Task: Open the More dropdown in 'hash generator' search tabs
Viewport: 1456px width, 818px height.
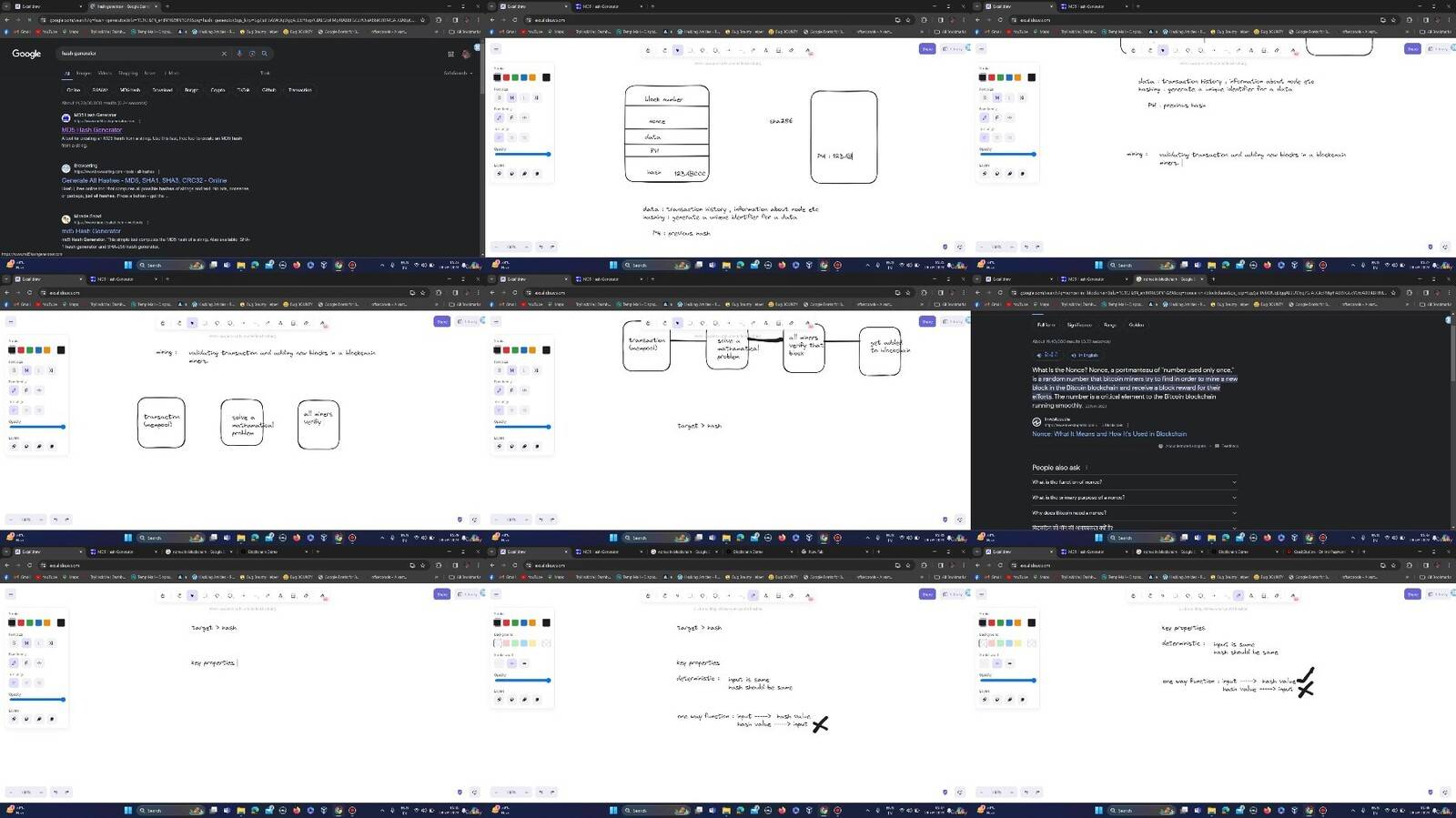Action: (172, 73)
